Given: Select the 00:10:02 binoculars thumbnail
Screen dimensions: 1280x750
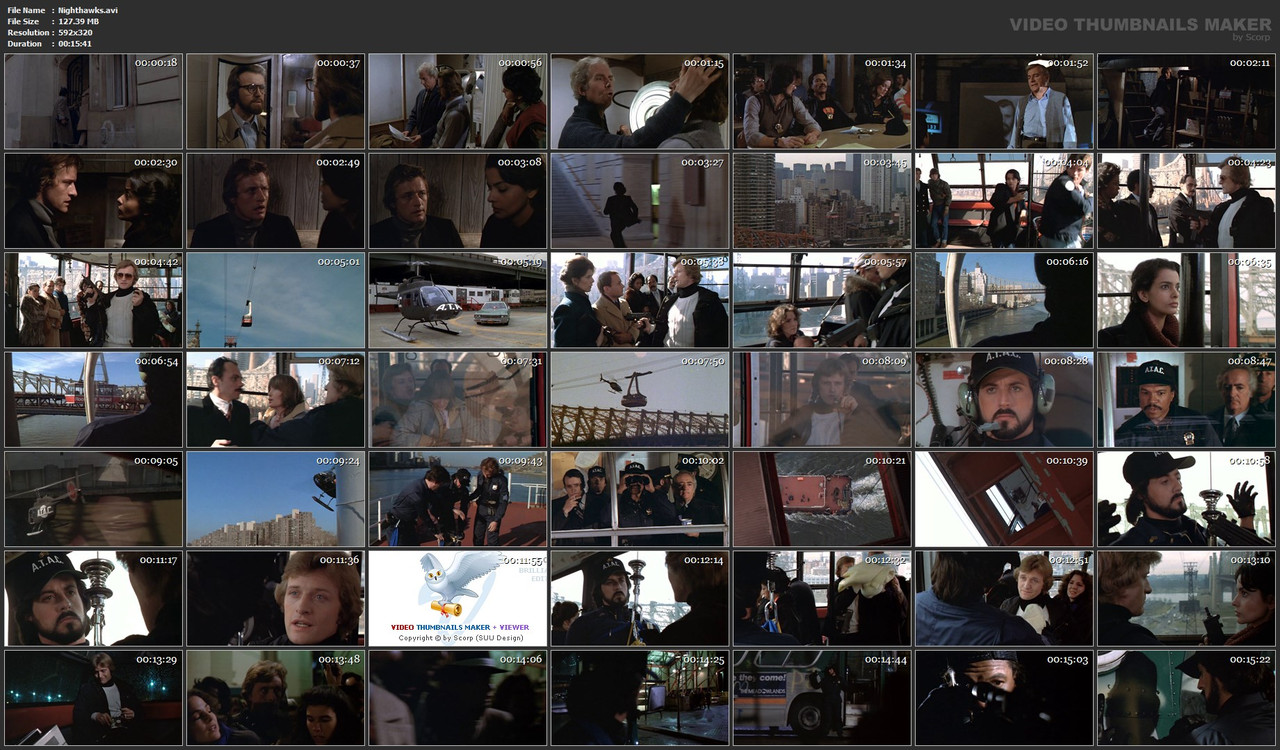Looking at the screenshot, I should (x=640, y=499).
